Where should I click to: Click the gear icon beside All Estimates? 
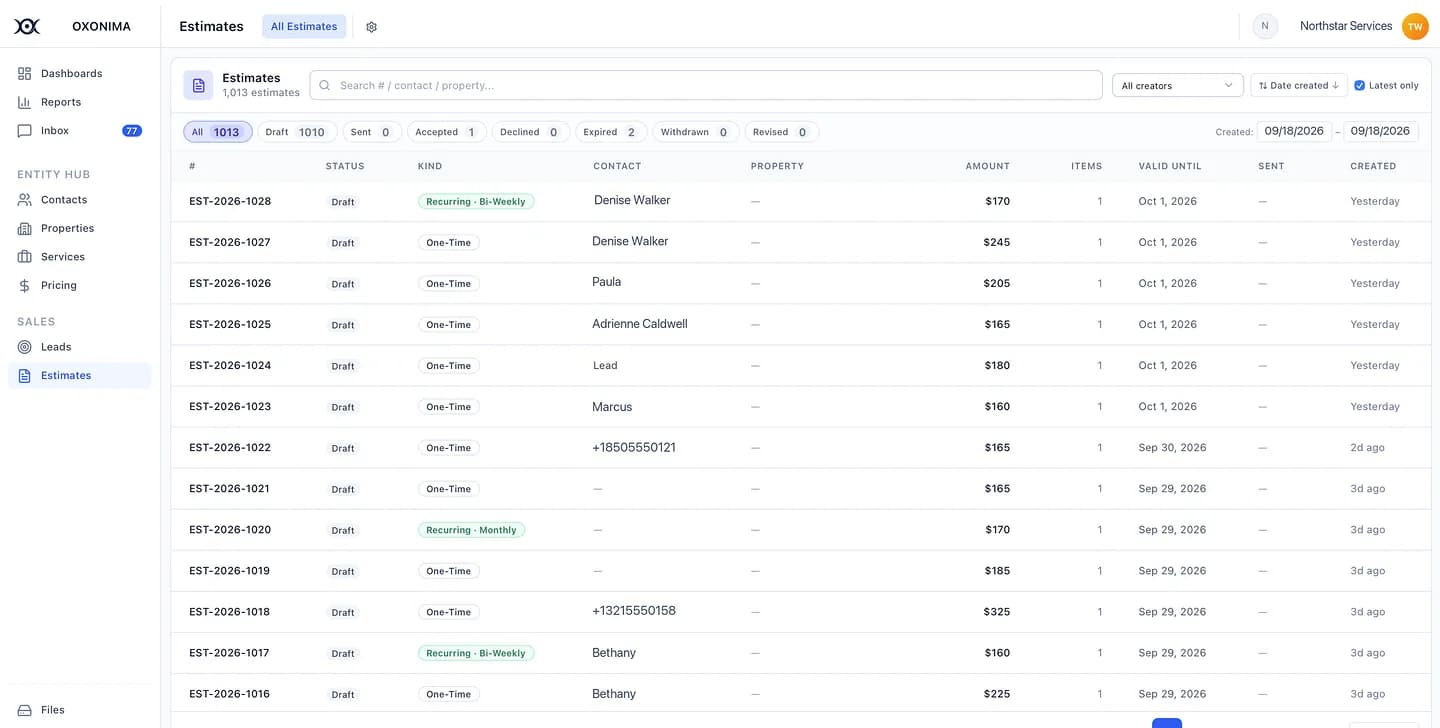point(371,27)
